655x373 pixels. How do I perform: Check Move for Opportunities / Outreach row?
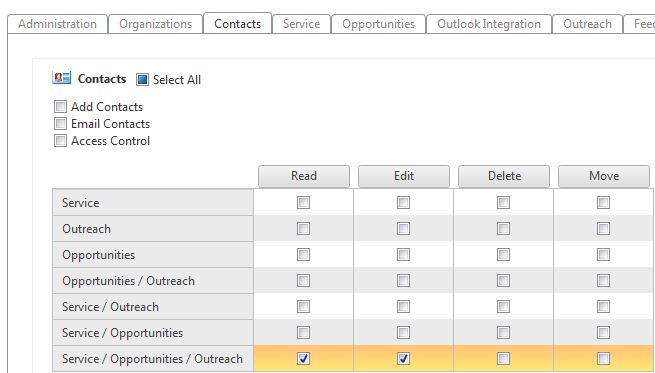pos(603,280)
